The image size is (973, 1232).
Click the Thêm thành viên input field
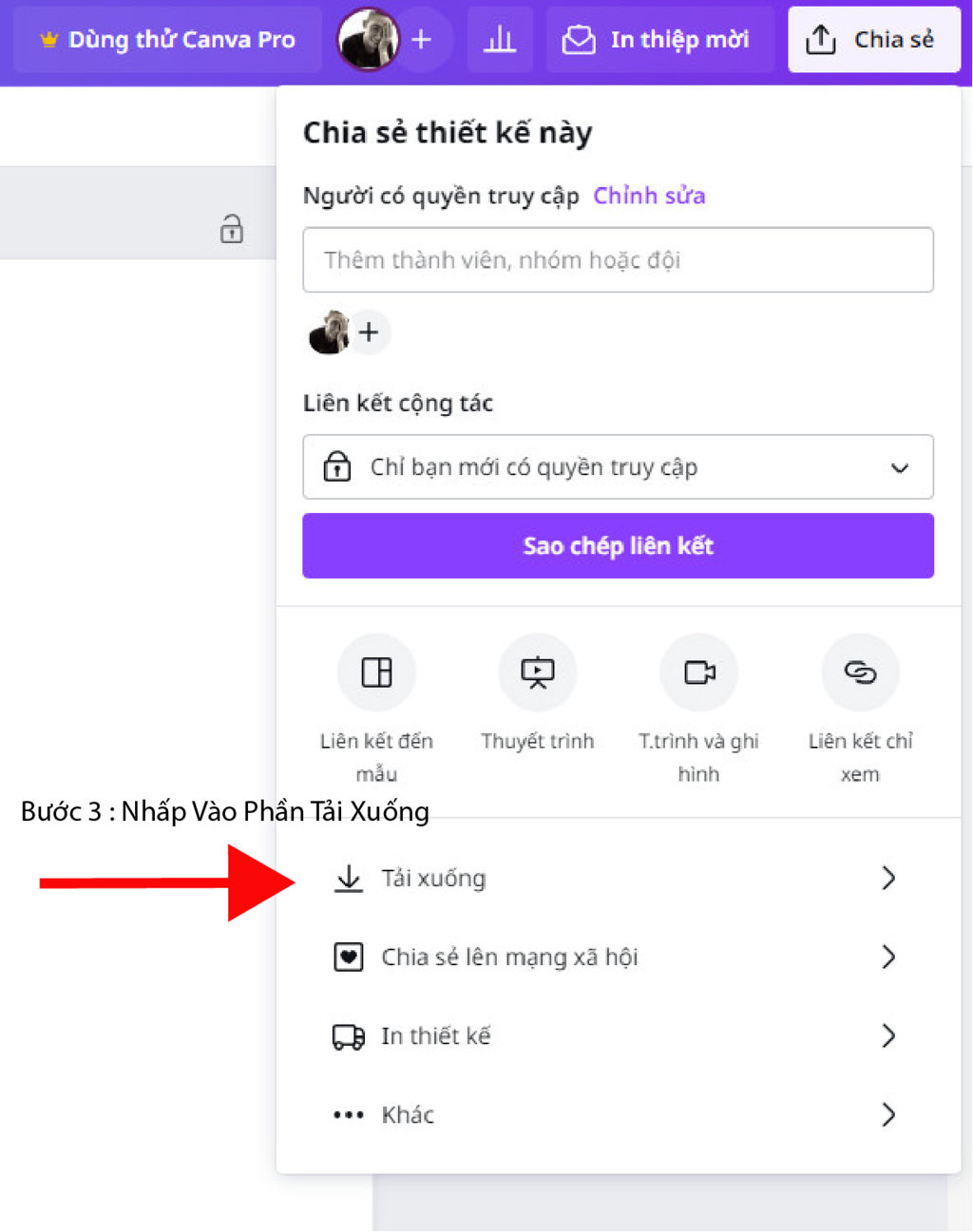[618, 259]
